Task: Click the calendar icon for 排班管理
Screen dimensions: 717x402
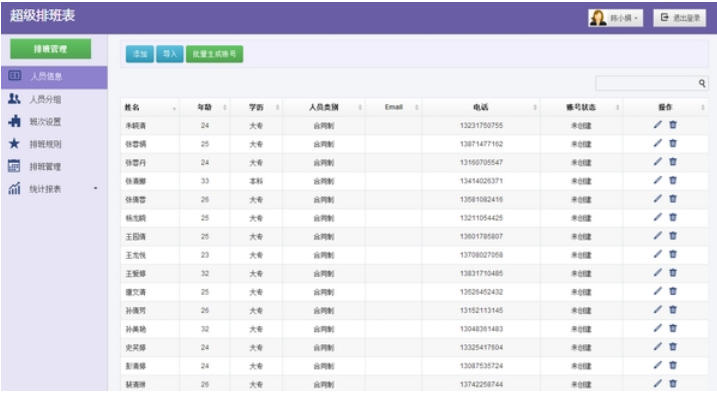Action: click(15, 166)
